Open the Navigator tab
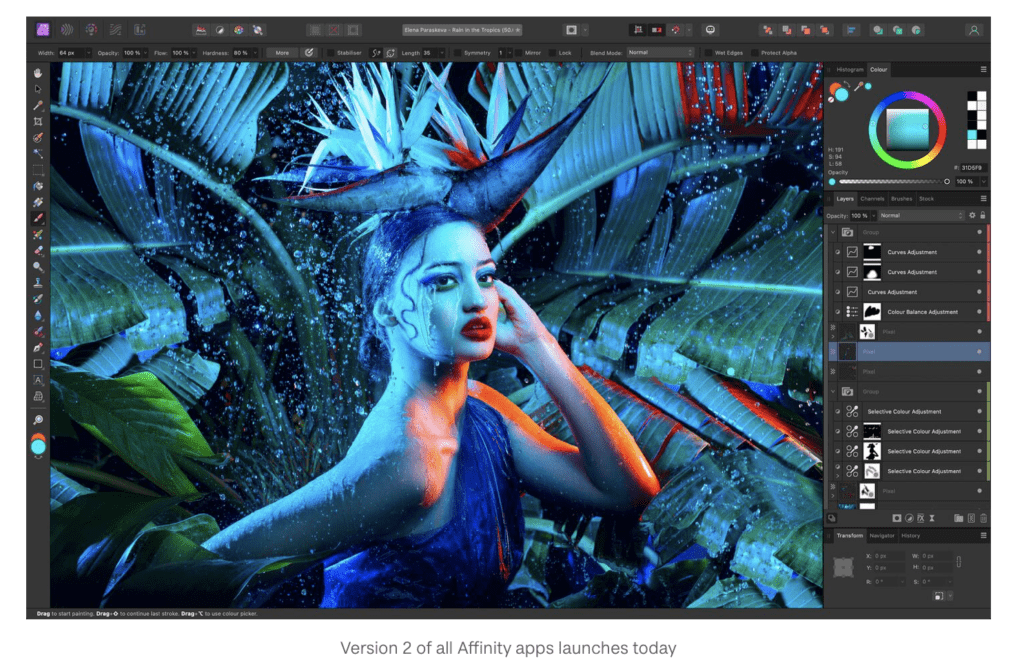 coord(882,535)
